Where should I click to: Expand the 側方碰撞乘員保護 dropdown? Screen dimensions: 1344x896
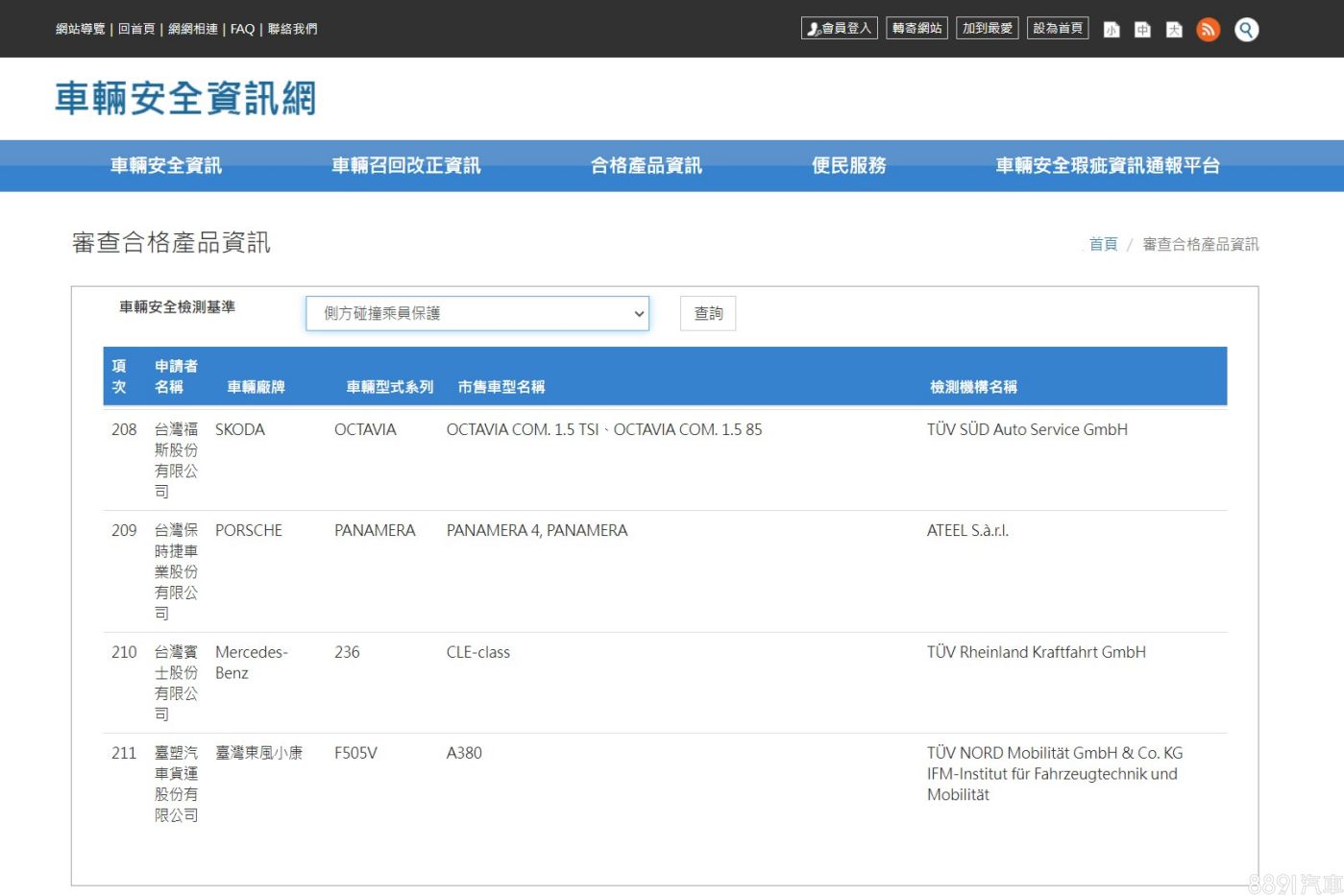click(477, 313)
